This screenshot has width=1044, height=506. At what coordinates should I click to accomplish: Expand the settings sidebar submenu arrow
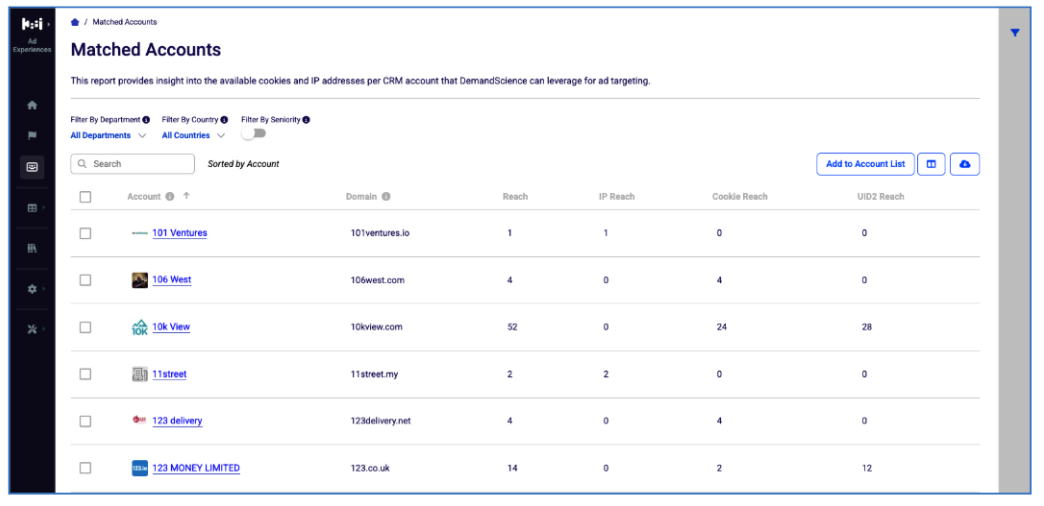tap(44, 289)
